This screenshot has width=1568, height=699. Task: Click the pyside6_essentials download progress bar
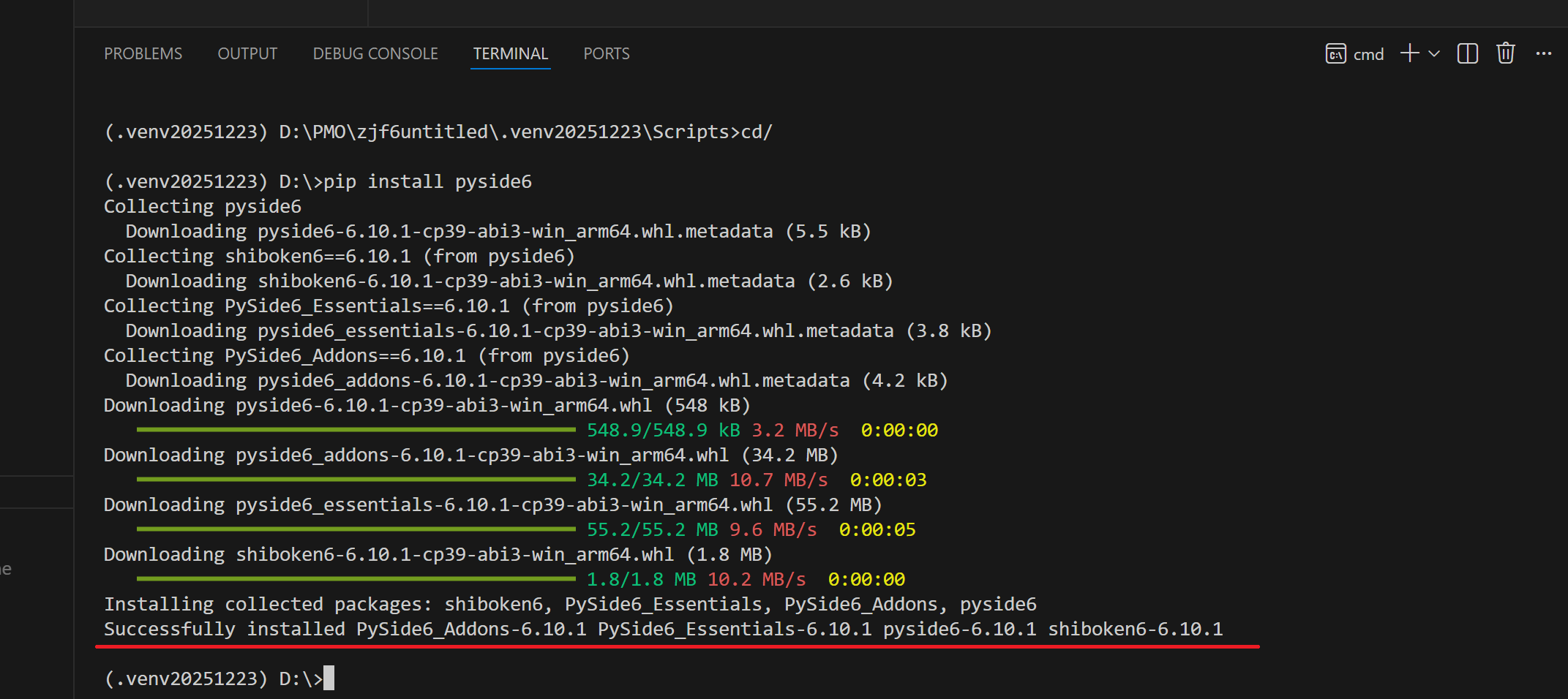[356, 529]
